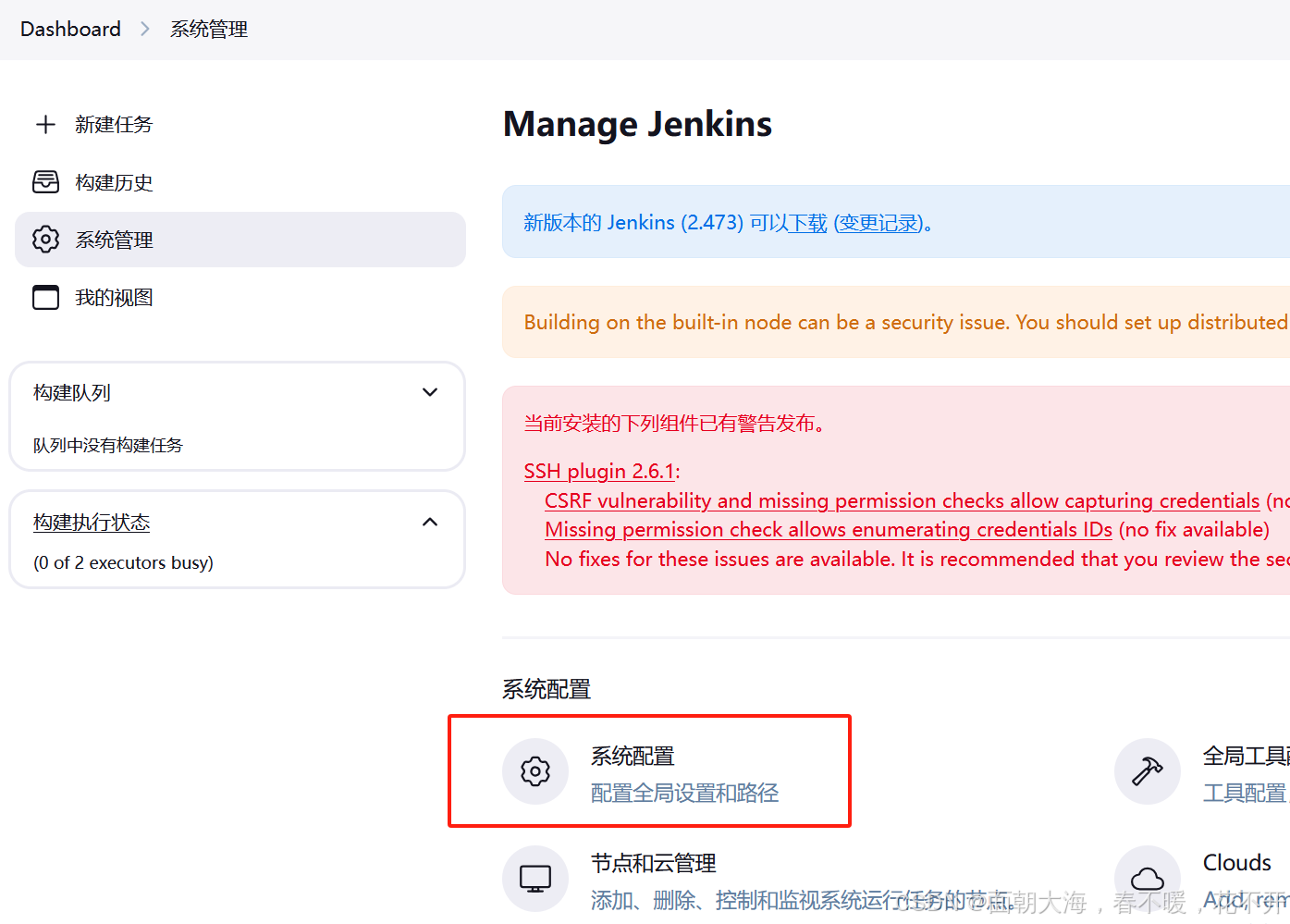Click the gear icon of 系统配置 card
This screenshot has width=1290, height=924.
coord(535,771)
